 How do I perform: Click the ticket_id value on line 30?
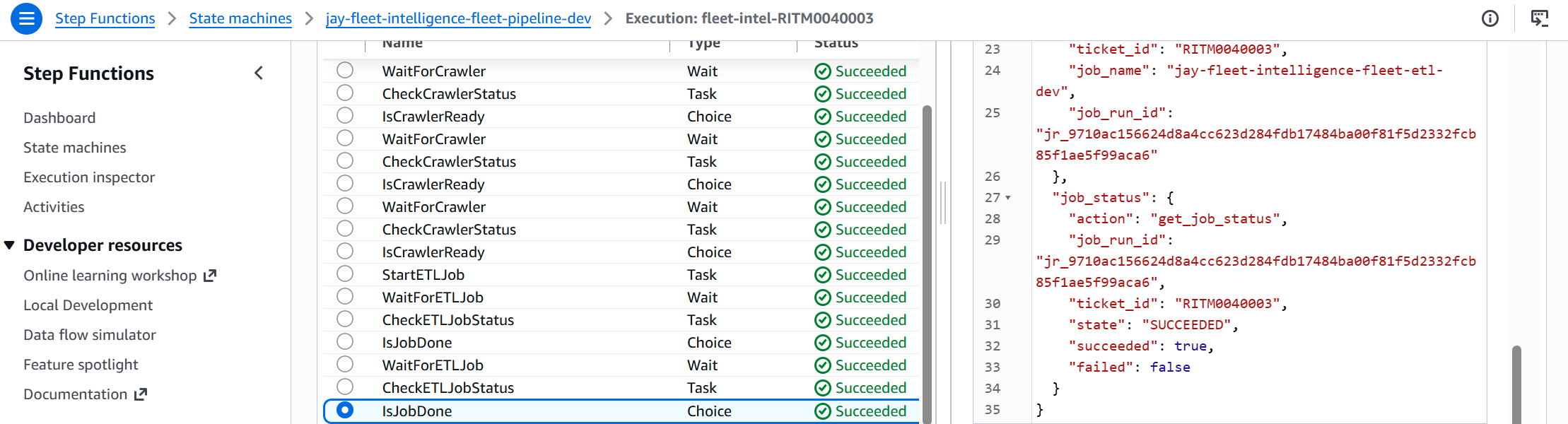pyautogui.click(x=1227, y=304)
